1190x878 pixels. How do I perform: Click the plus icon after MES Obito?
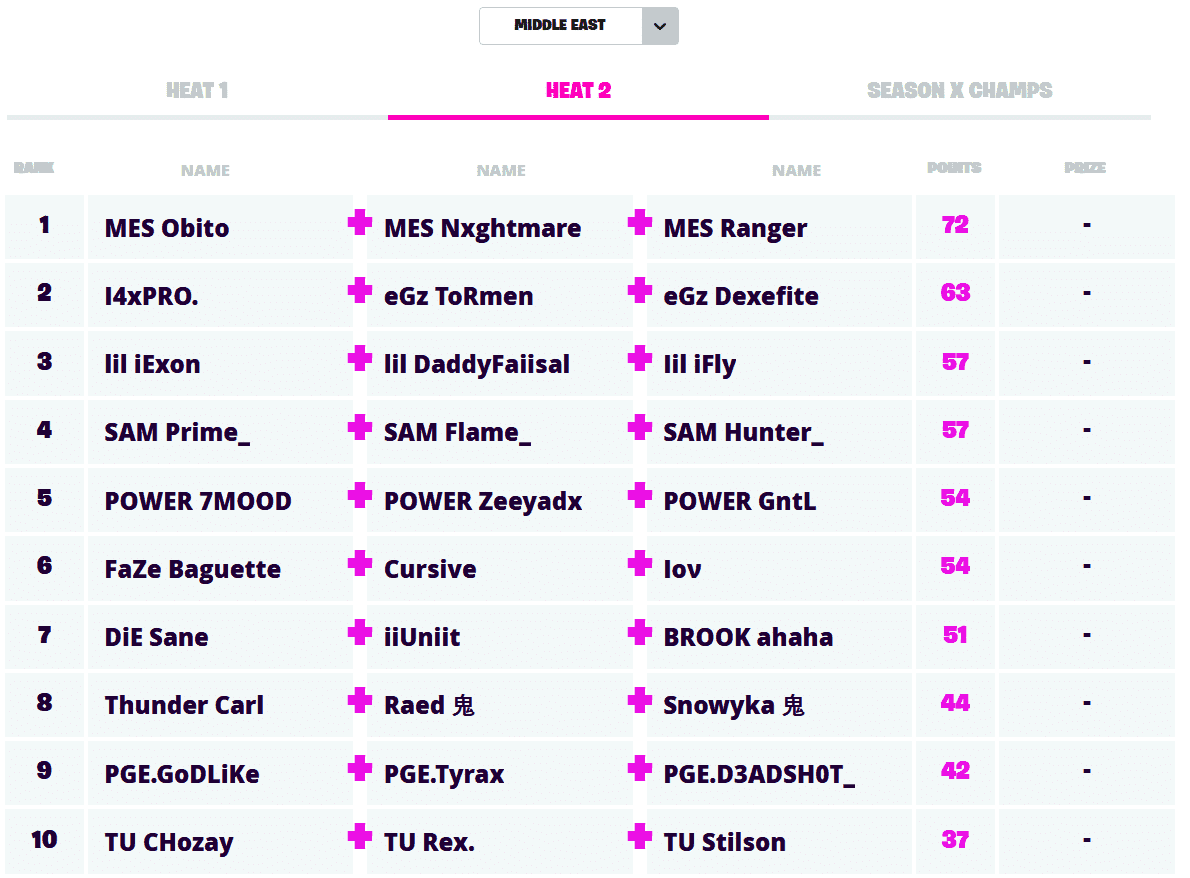click(x=360, y=223)
